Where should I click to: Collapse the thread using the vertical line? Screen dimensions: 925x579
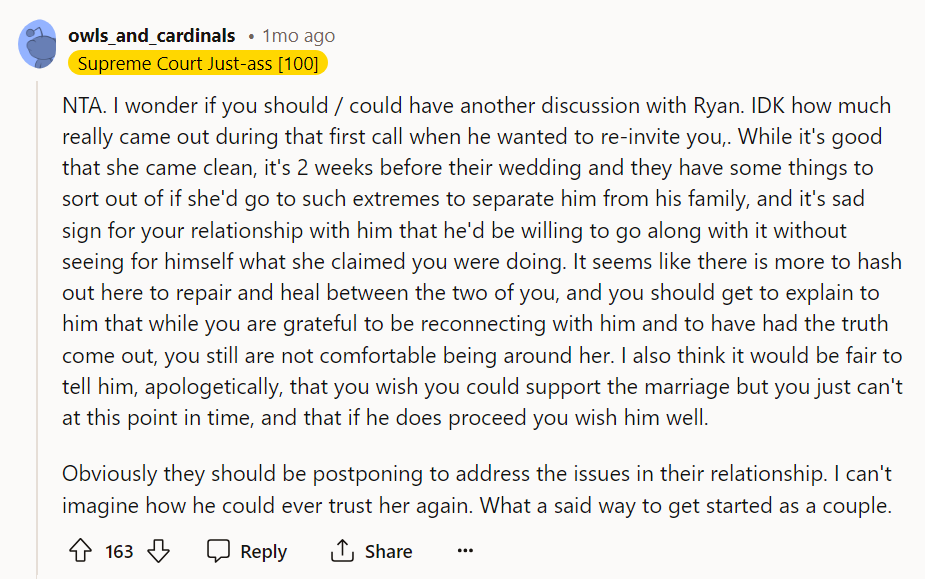click(37, 328)
